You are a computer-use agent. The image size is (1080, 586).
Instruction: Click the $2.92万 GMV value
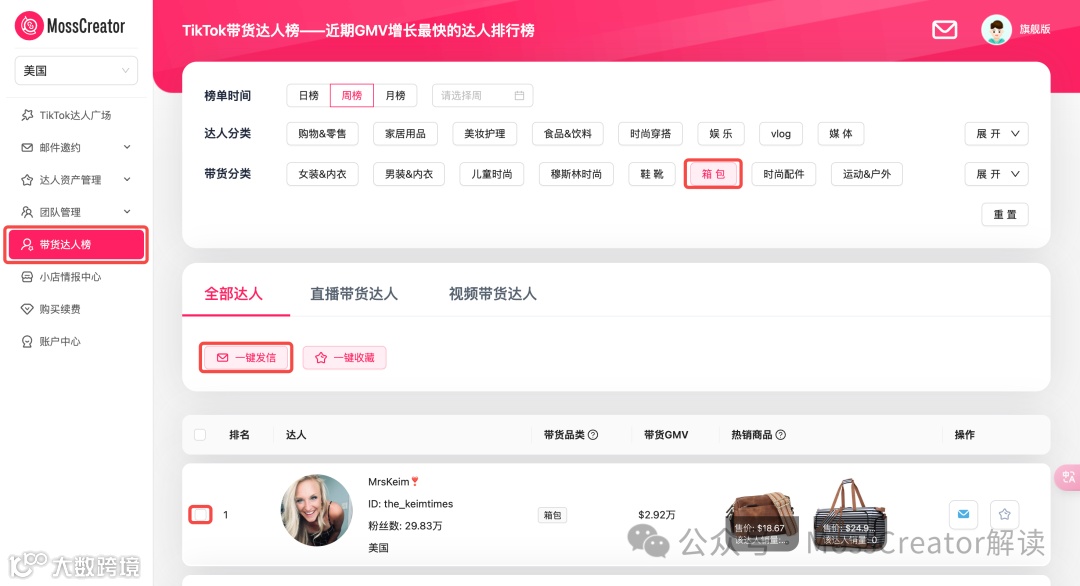pos(656,515)
